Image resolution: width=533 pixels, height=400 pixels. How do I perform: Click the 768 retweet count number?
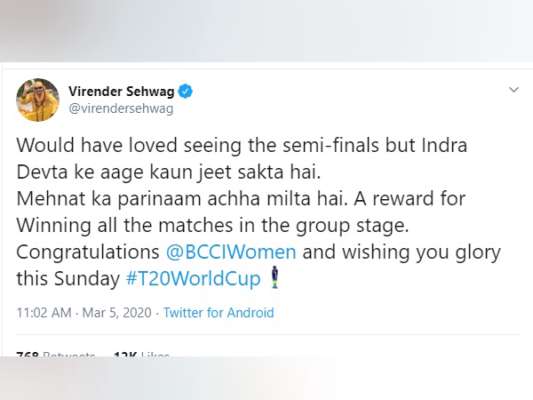[27, 354]
